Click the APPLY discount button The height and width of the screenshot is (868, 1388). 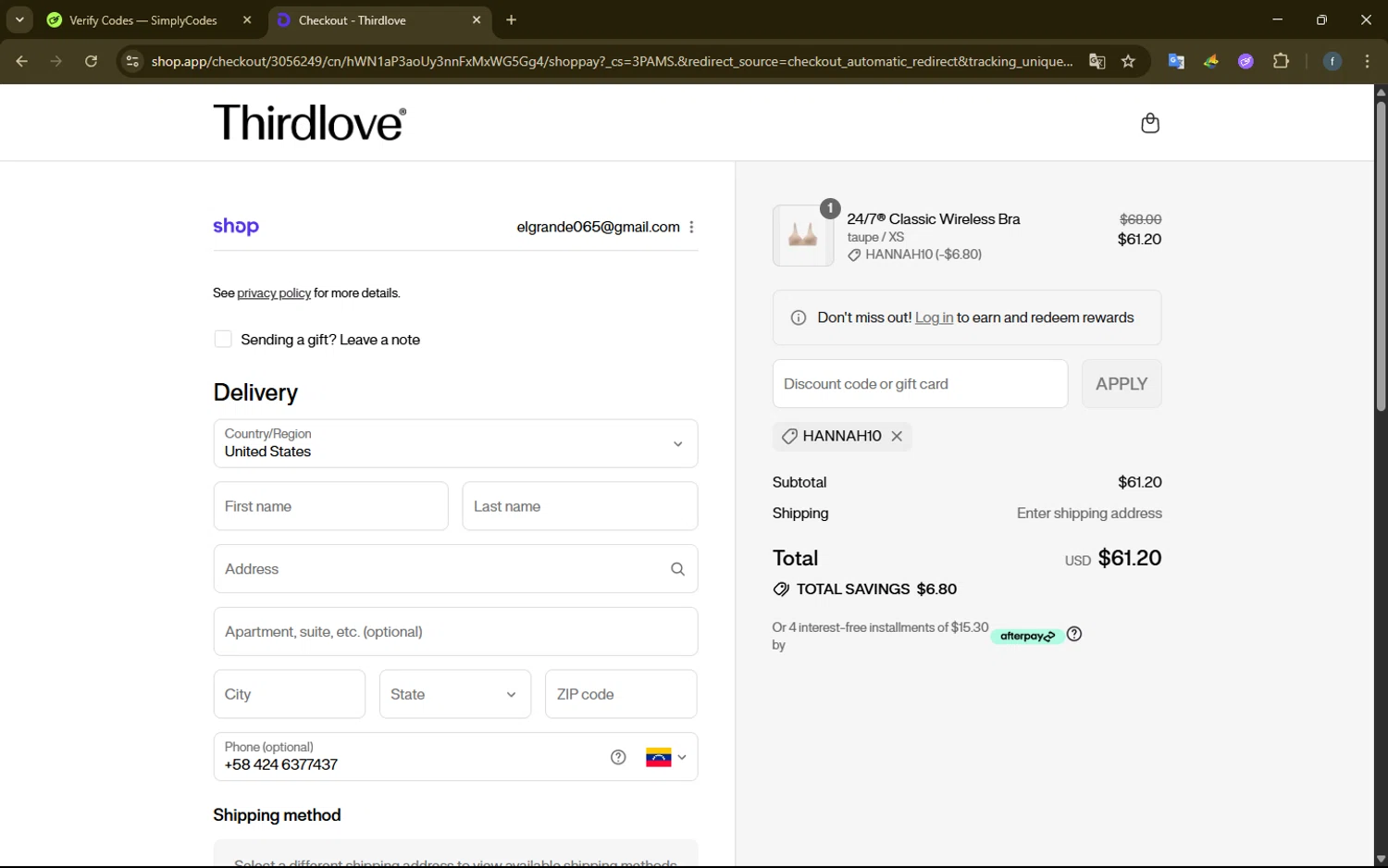(1121, 384)
